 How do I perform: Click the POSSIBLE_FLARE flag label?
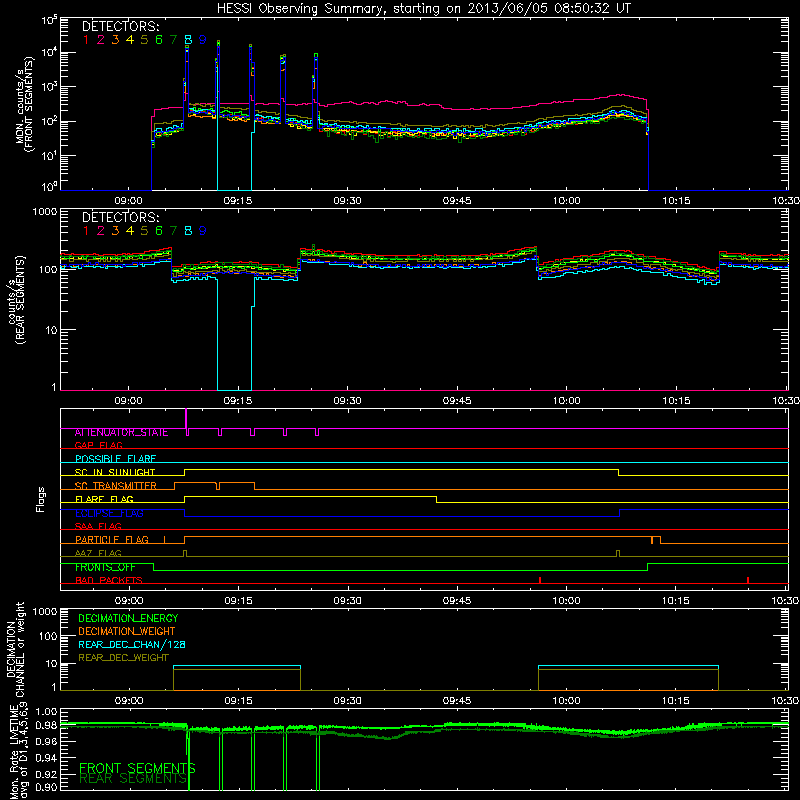coord(115,459)
